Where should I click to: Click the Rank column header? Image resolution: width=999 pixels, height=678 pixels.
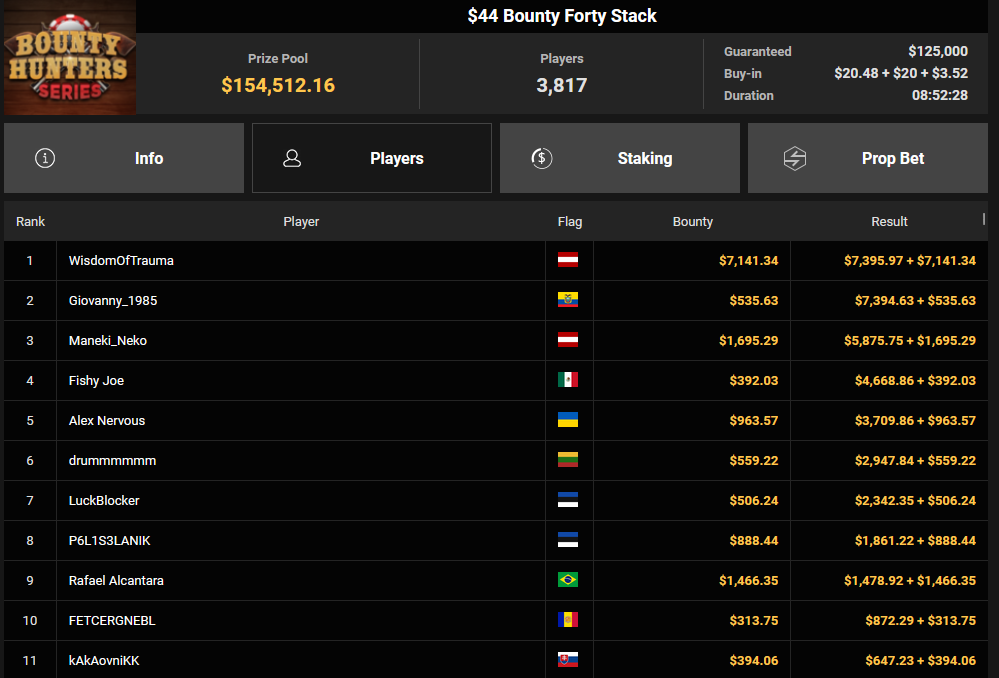pyautogui.click(x=31, y=222)
